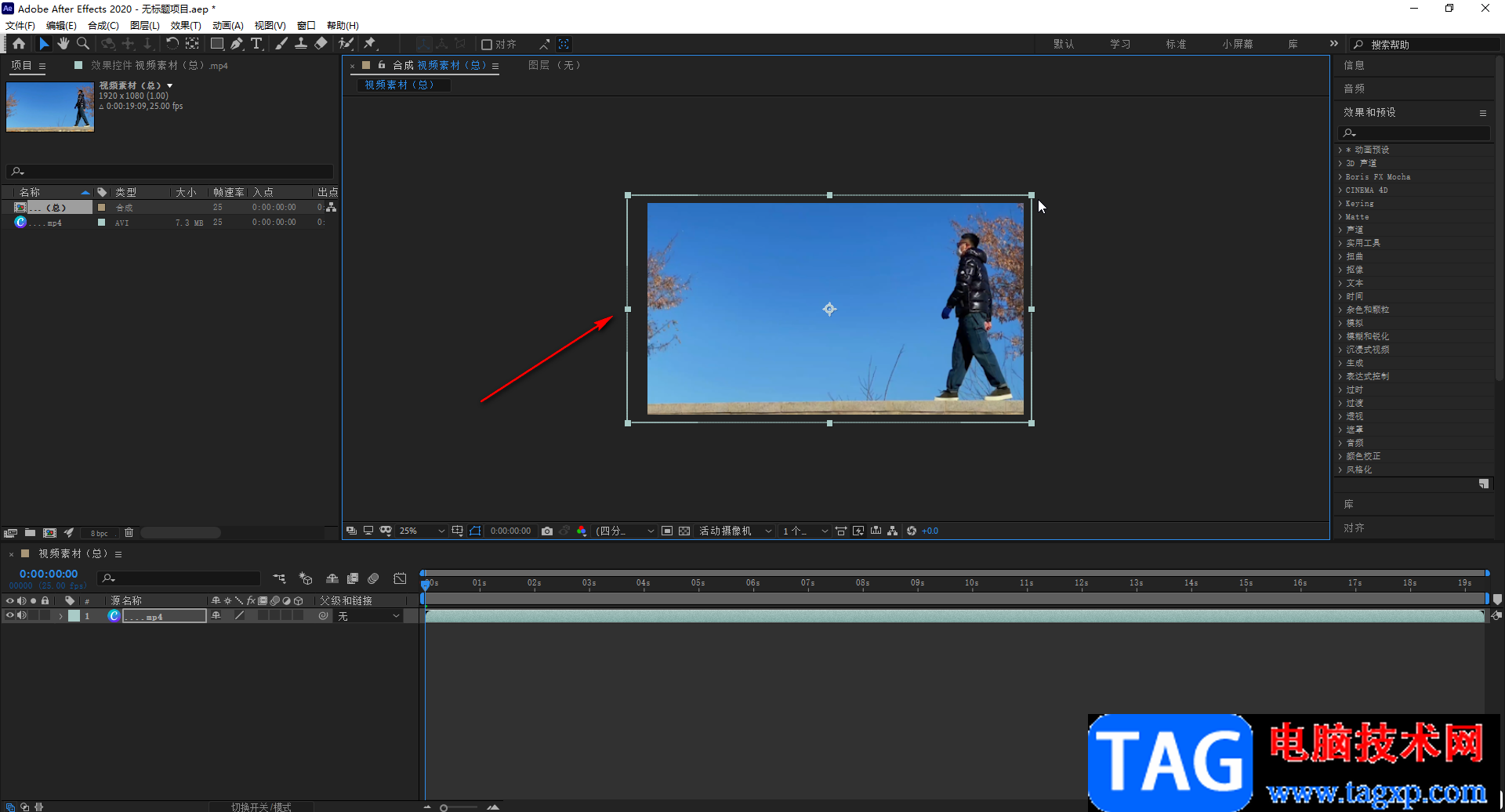Select the 合成 item row in project panel
Image resolution: width=1505 pixels, height=812 pixels.
(169, 208)
